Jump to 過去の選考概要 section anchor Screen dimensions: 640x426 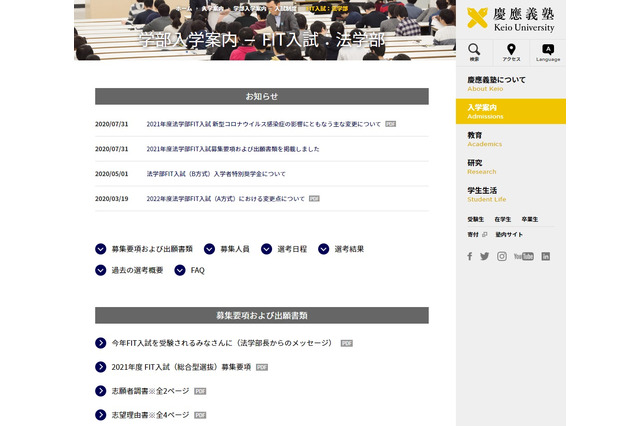click(129, 270)
